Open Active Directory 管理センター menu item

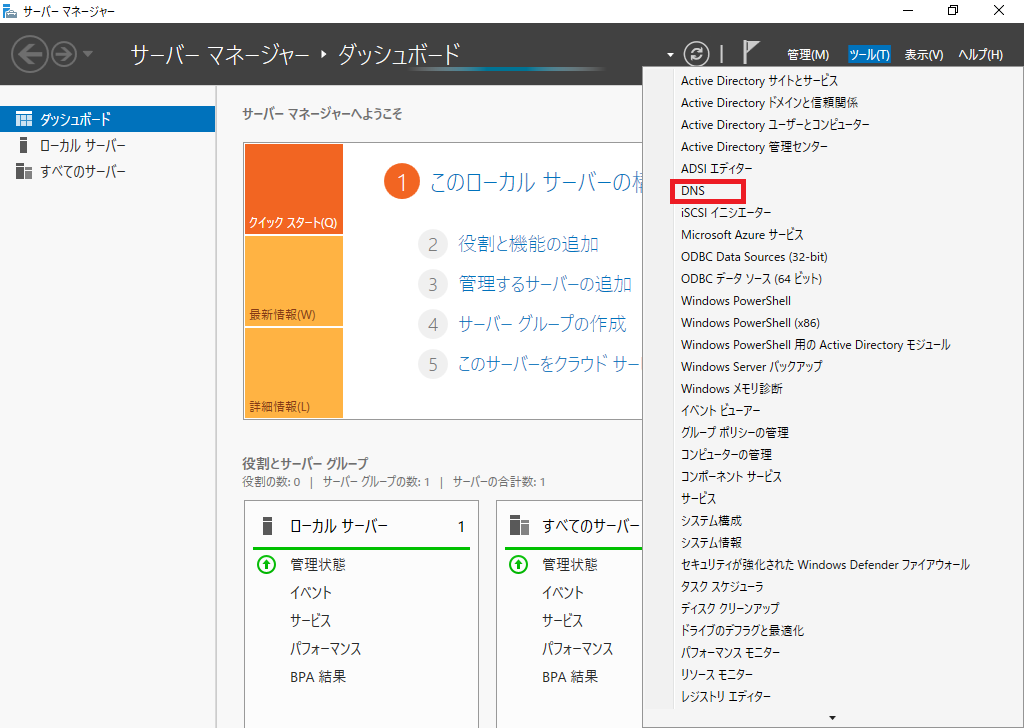754,147
